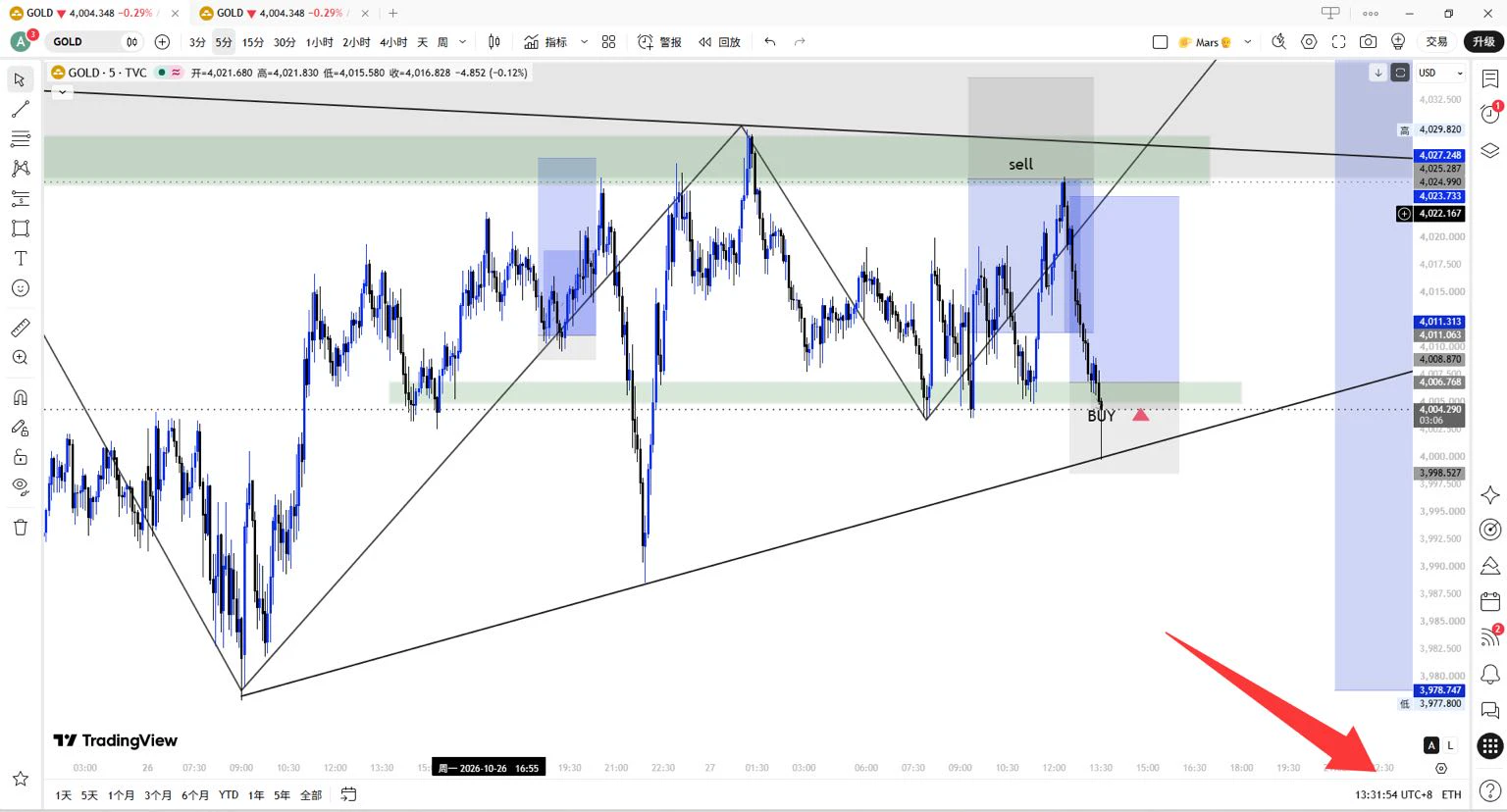Open the USD currency dropdown
This screenshot has height=812, width=1507.
click(x=1440, y=73)
